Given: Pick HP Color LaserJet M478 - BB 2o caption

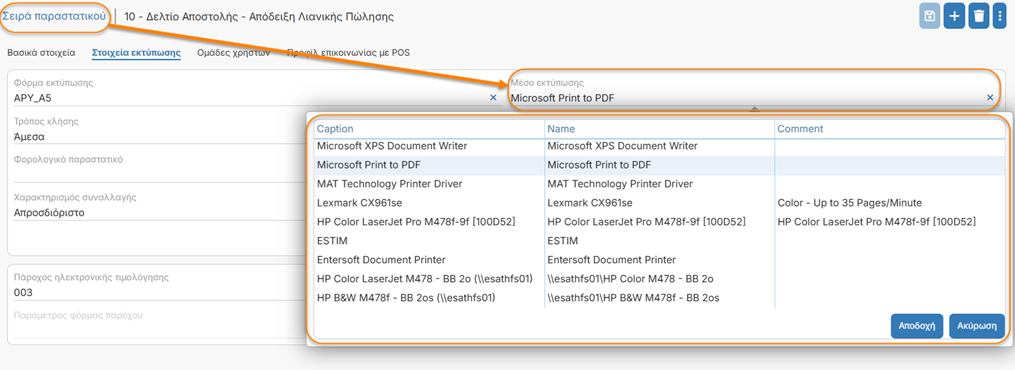Looking at the screenshot, I should click(x=425, y=279).
